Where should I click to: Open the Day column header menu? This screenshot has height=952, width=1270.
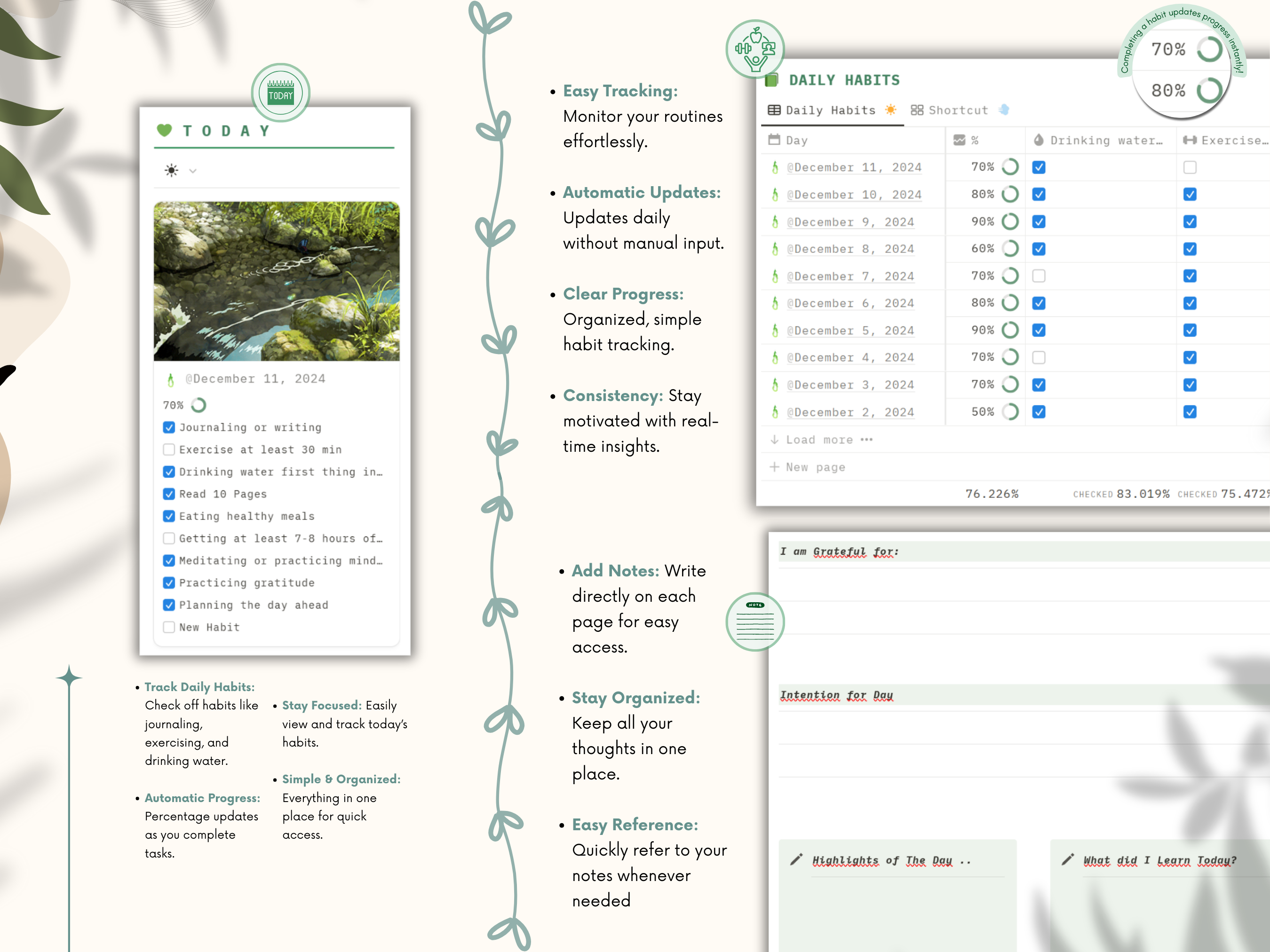click(853, 140)
